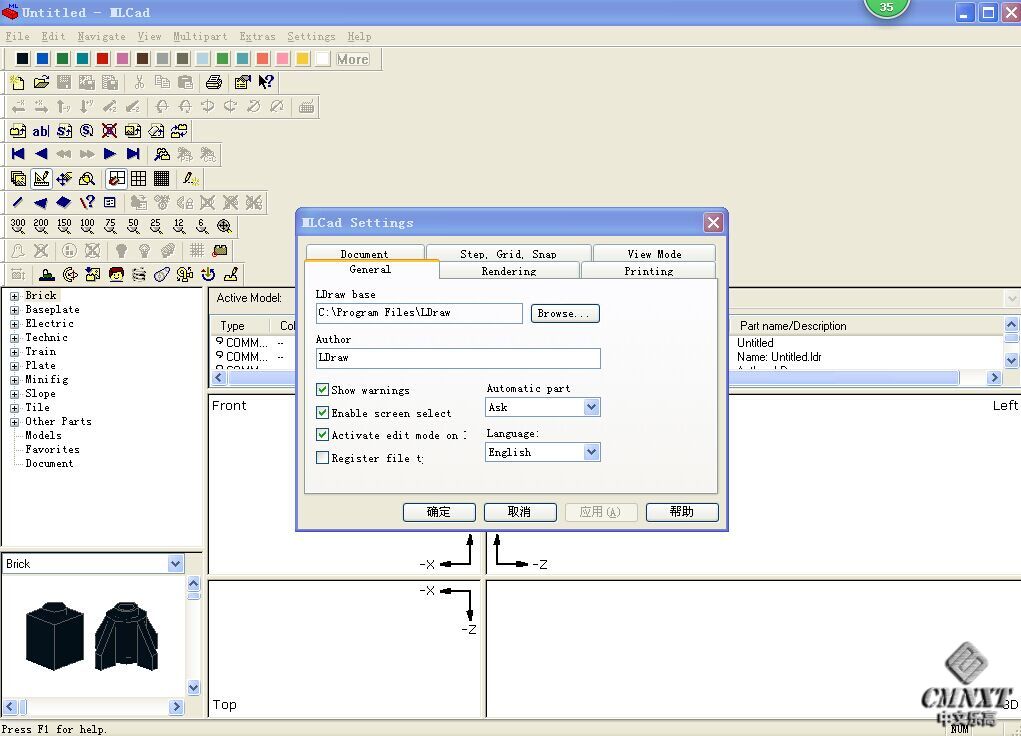The width and height of the screenshot is (1021, 736).
Task: Click the Open file folder icon
Action: tap(41, 82)
